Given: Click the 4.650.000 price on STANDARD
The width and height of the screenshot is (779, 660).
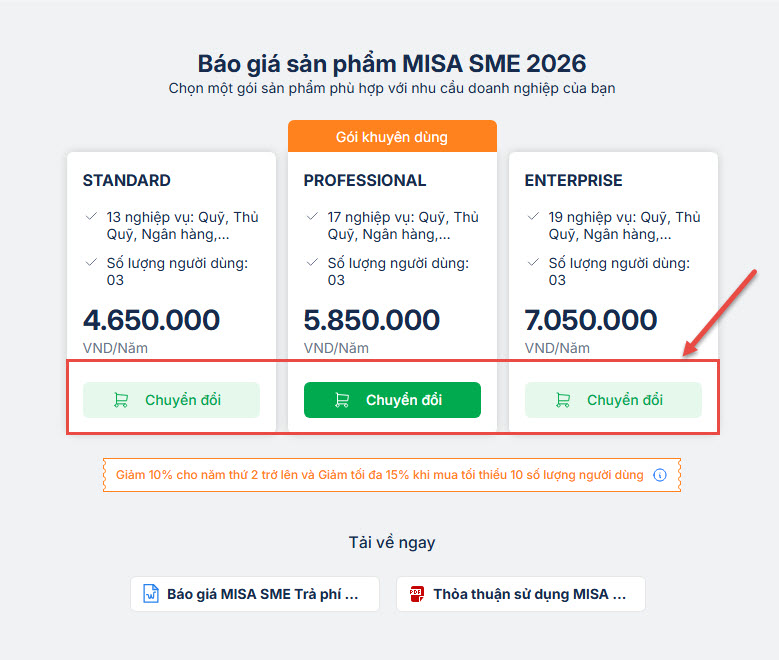Looking at the screenshot, I should [x=151, y=320].
